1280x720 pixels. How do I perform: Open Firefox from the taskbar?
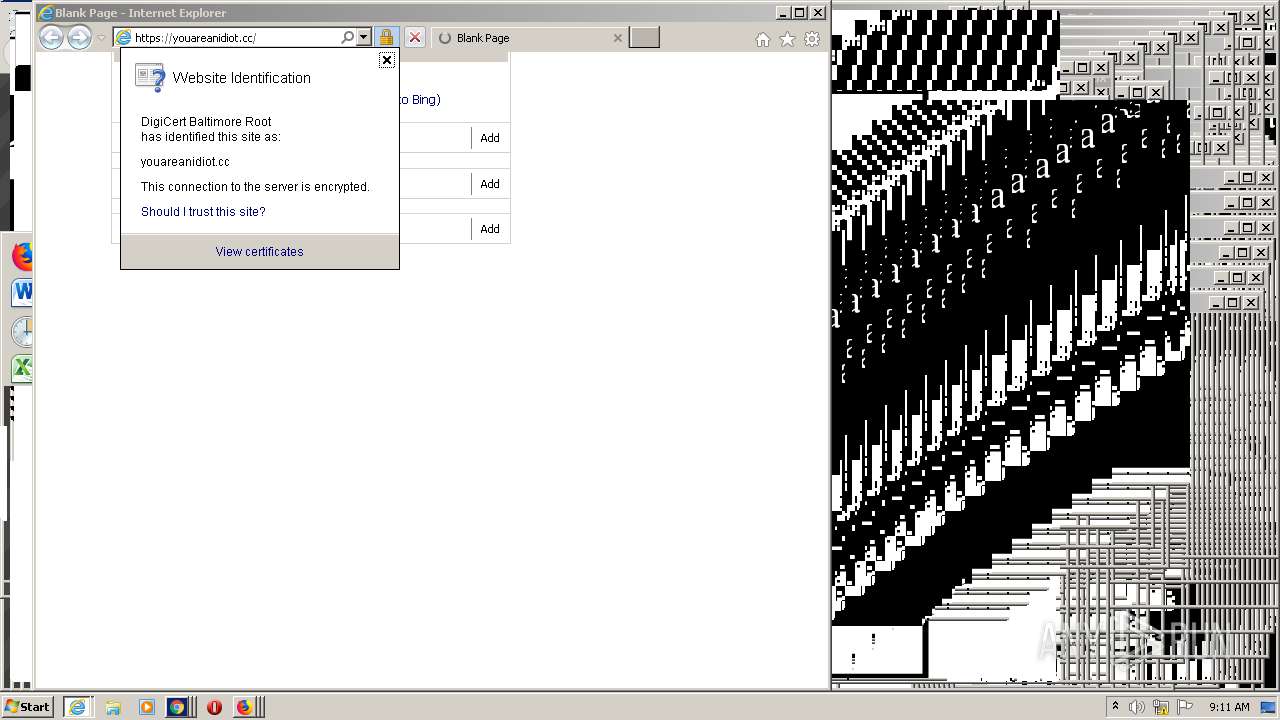pos(244,707)
